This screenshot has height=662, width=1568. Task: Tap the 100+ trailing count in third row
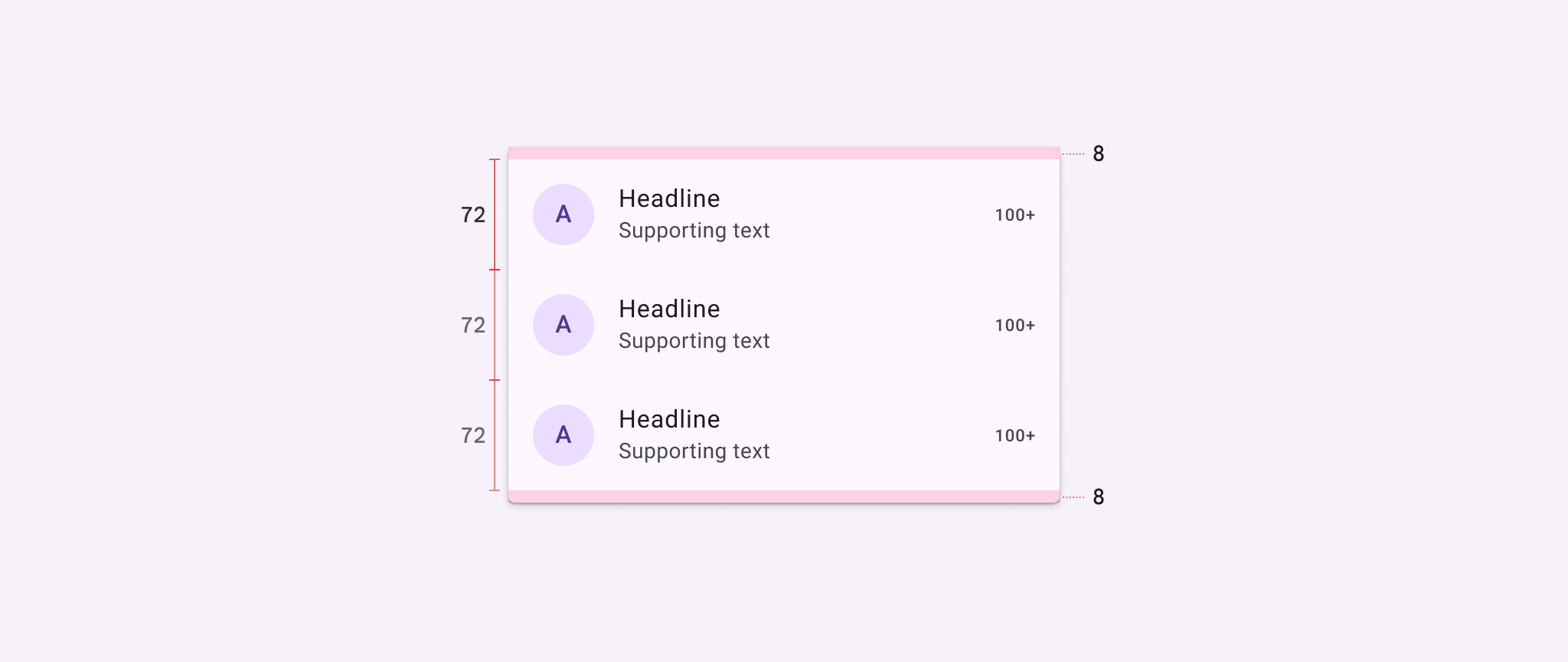click(1014, 436)
